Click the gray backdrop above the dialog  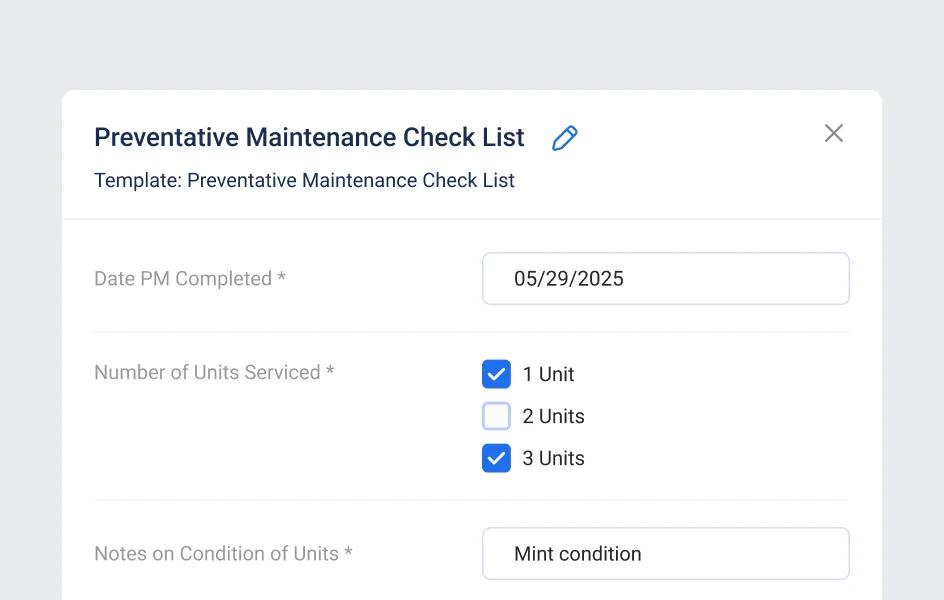tap(472, 45)
